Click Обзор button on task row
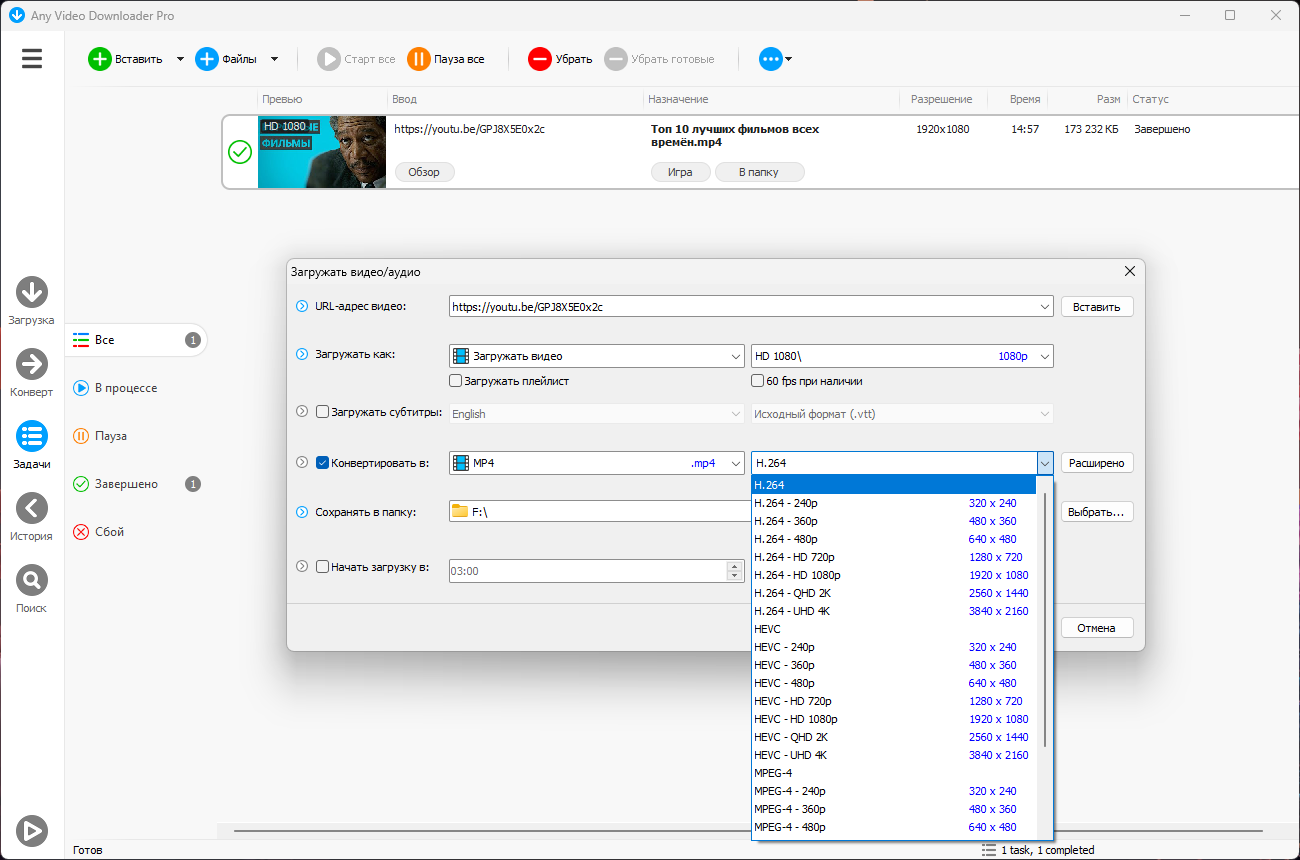Image resolution: width=1300 pixels, height=860 pixels. (424, 172)
